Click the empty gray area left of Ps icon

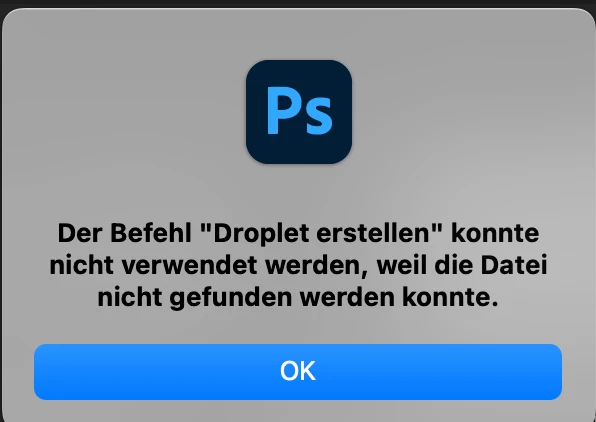(125, 112)
